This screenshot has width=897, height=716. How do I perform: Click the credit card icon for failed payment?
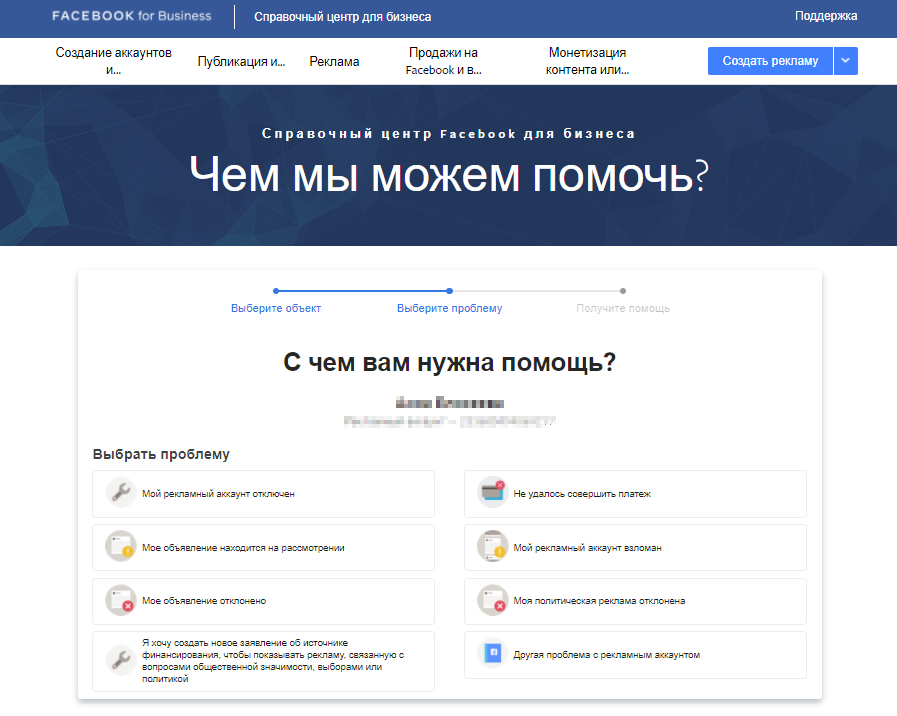492,494
